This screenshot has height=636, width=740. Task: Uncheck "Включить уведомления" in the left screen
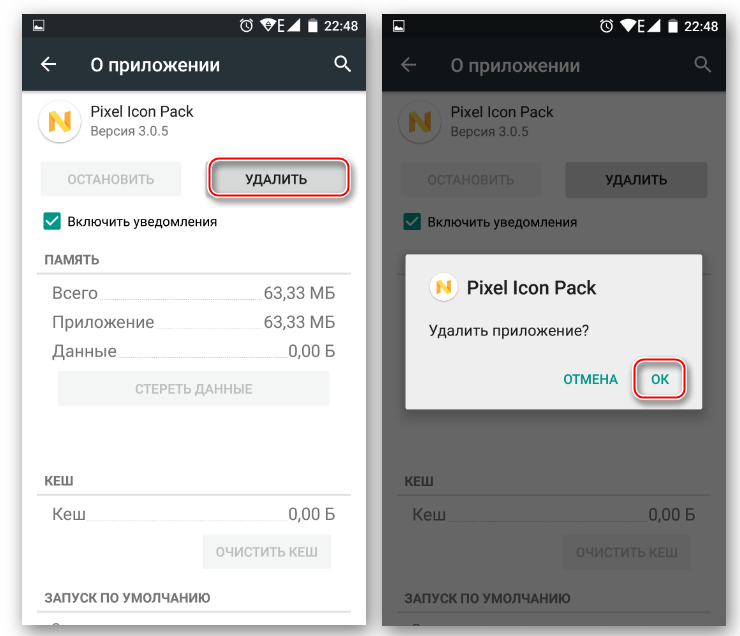pyautogui.click(x=51, y=221)
